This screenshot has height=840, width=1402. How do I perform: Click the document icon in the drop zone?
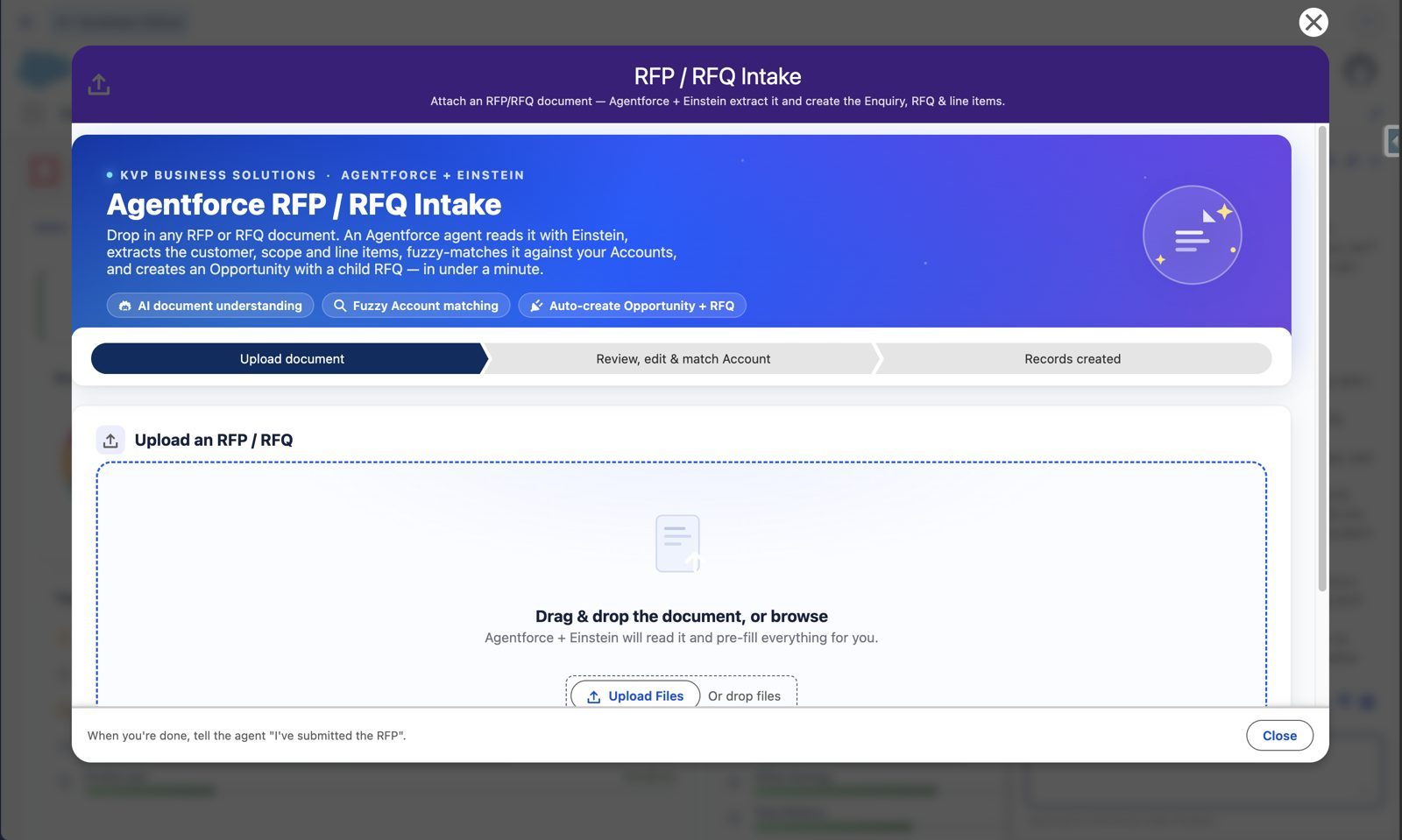point(678,543)
